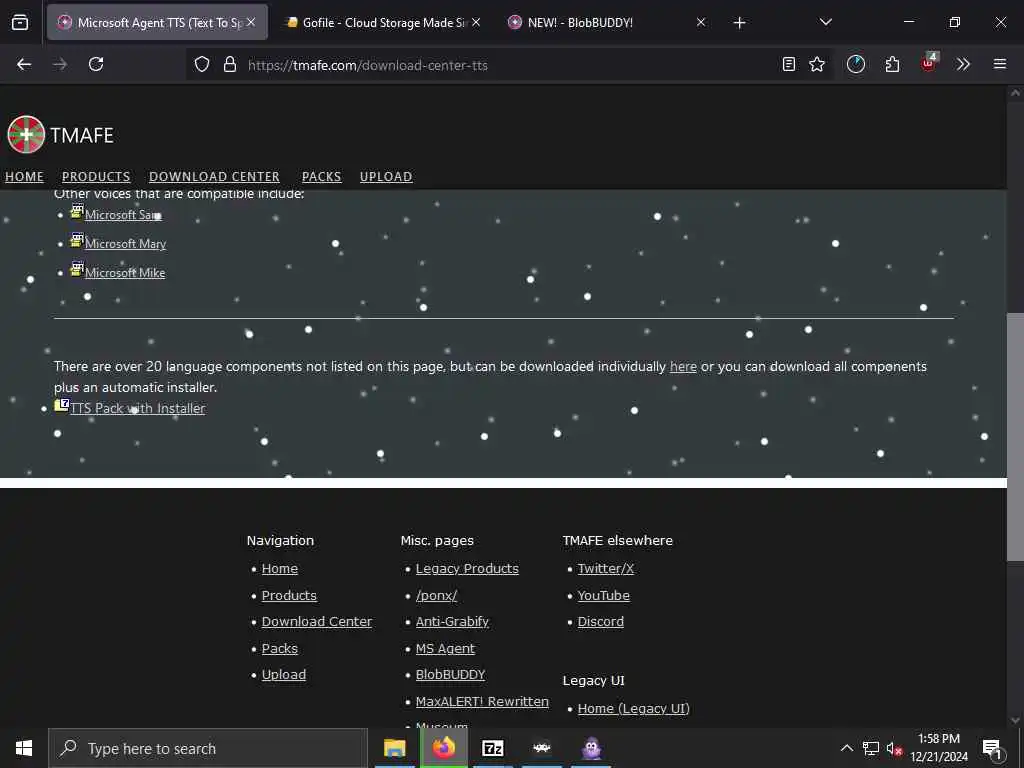Screen dimensions: 1024x768
Task: Click the page vertical scrollbar thumb
Action: coord(1015,436)
